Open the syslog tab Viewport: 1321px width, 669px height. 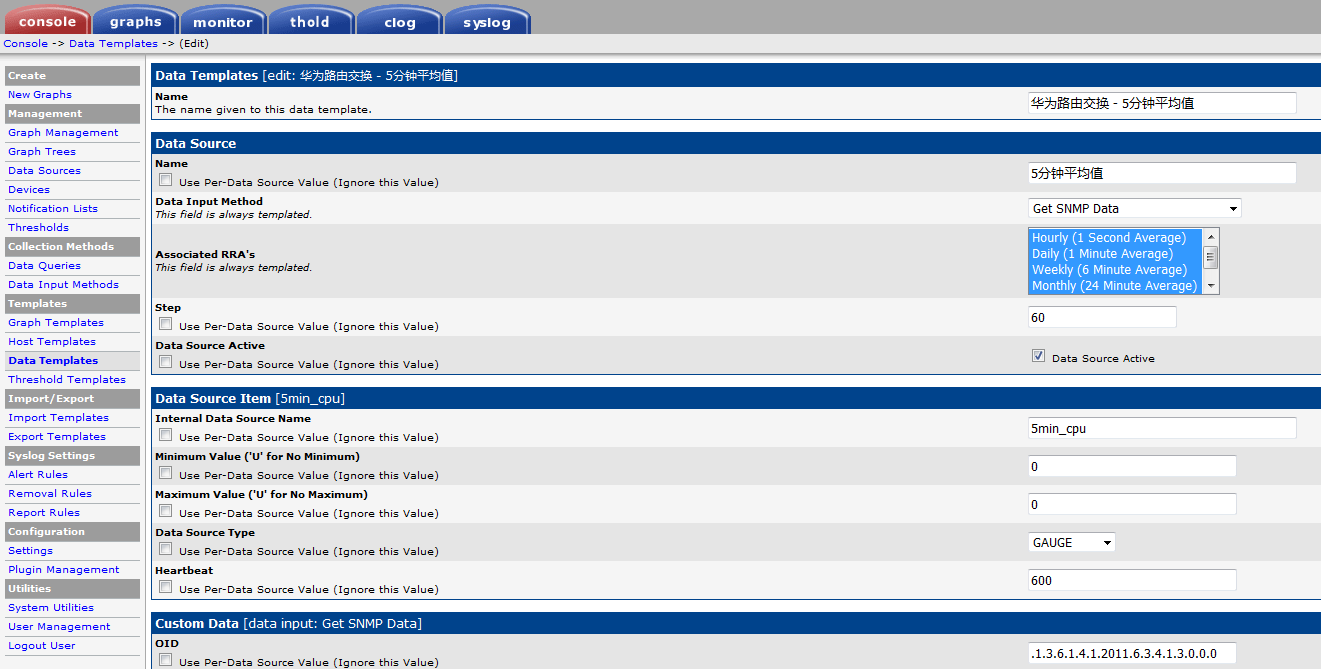pyautogui.click(x=487, y=21)
